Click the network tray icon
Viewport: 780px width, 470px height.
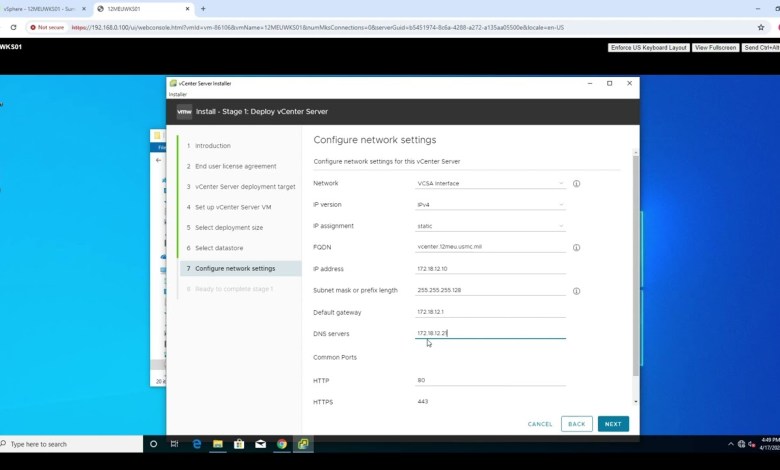point(741,444)
